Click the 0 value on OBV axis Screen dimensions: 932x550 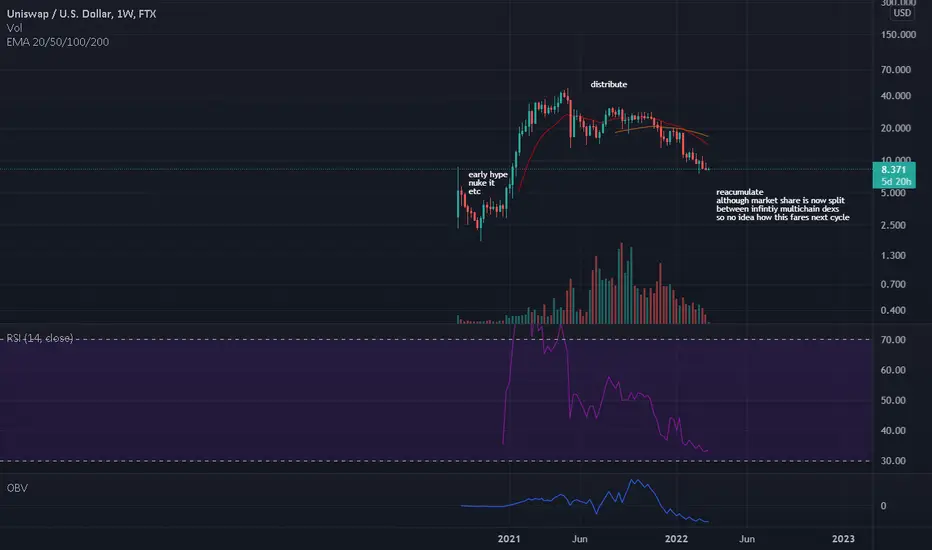pos(883,506)
